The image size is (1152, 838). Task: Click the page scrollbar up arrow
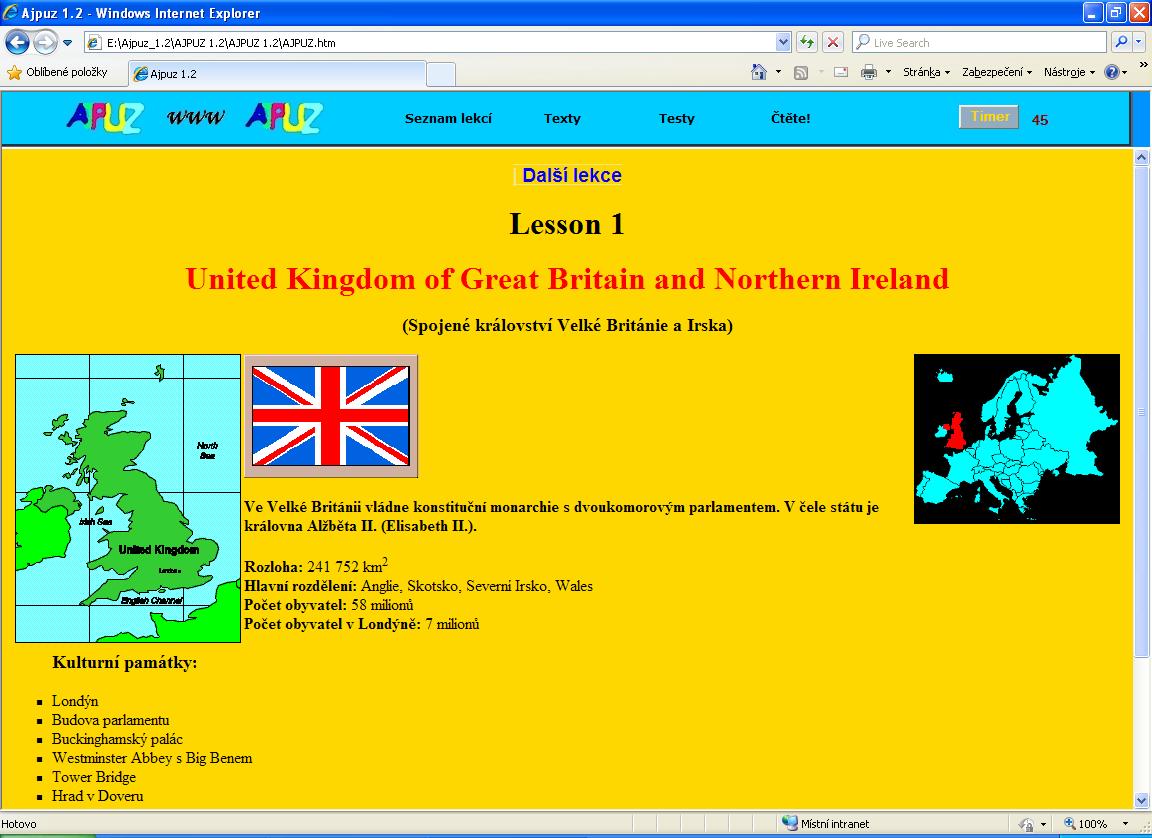(x=1141, y=156)
